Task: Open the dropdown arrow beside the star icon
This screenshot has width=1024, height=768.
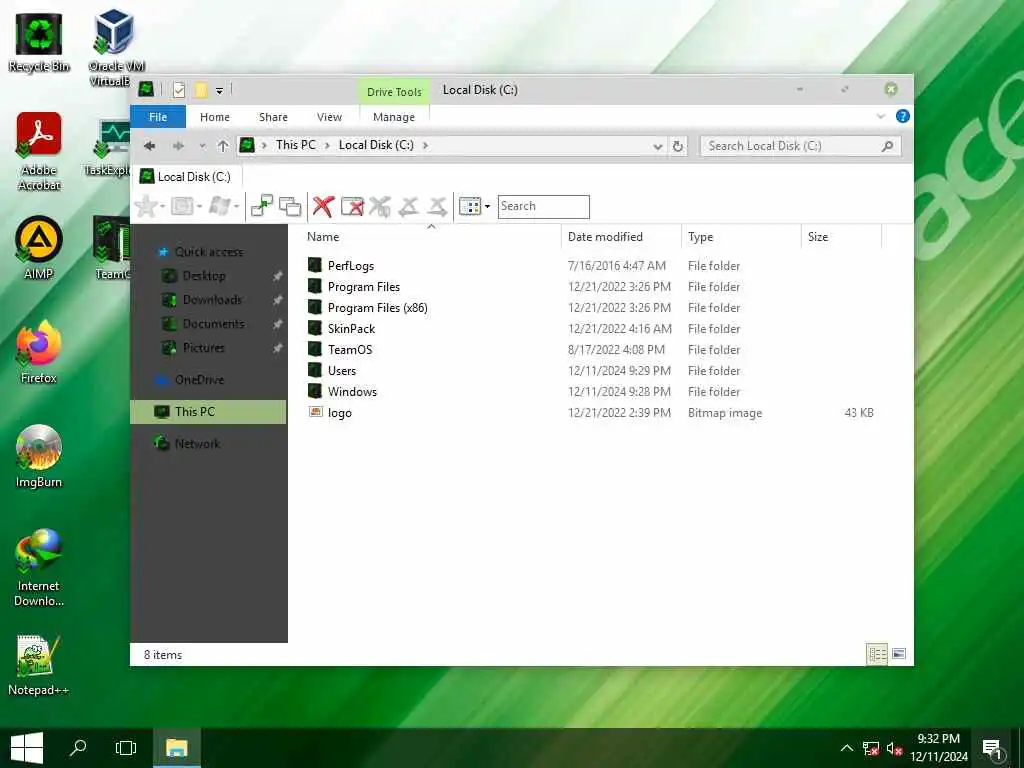Action: pyautogui.click(x=161, y=206)
